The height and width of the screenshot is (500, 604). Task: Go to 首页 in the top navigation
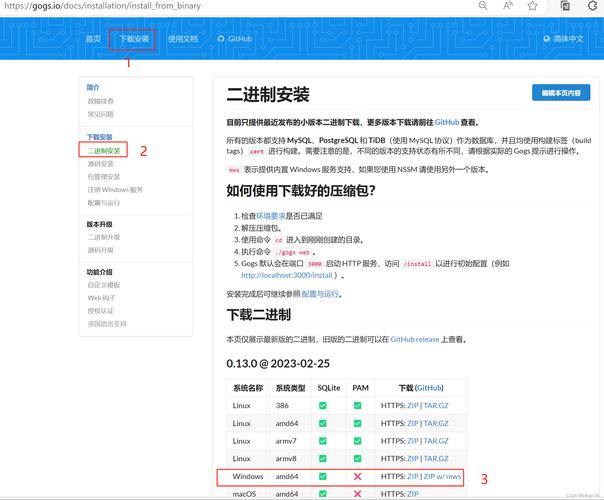click(x=93, y=39)
